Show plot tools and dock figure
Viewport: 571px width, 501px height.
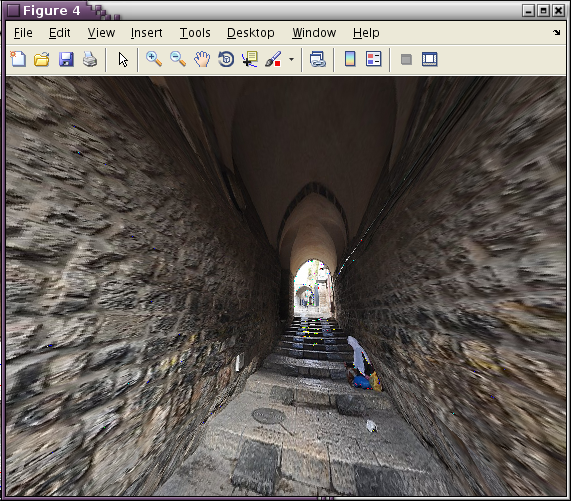430,59
